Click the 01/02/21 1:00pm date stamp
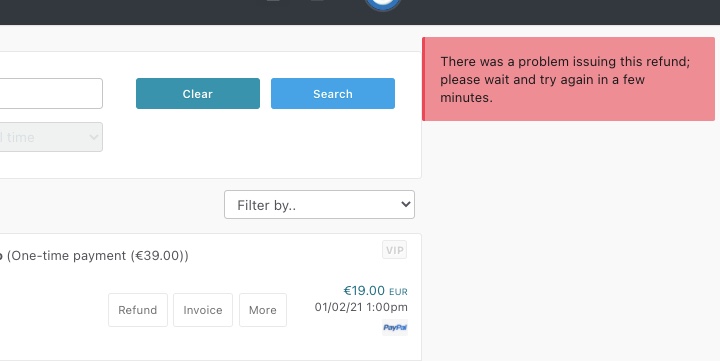This screenshot has width=720, height=361. (x=361, y=307)
